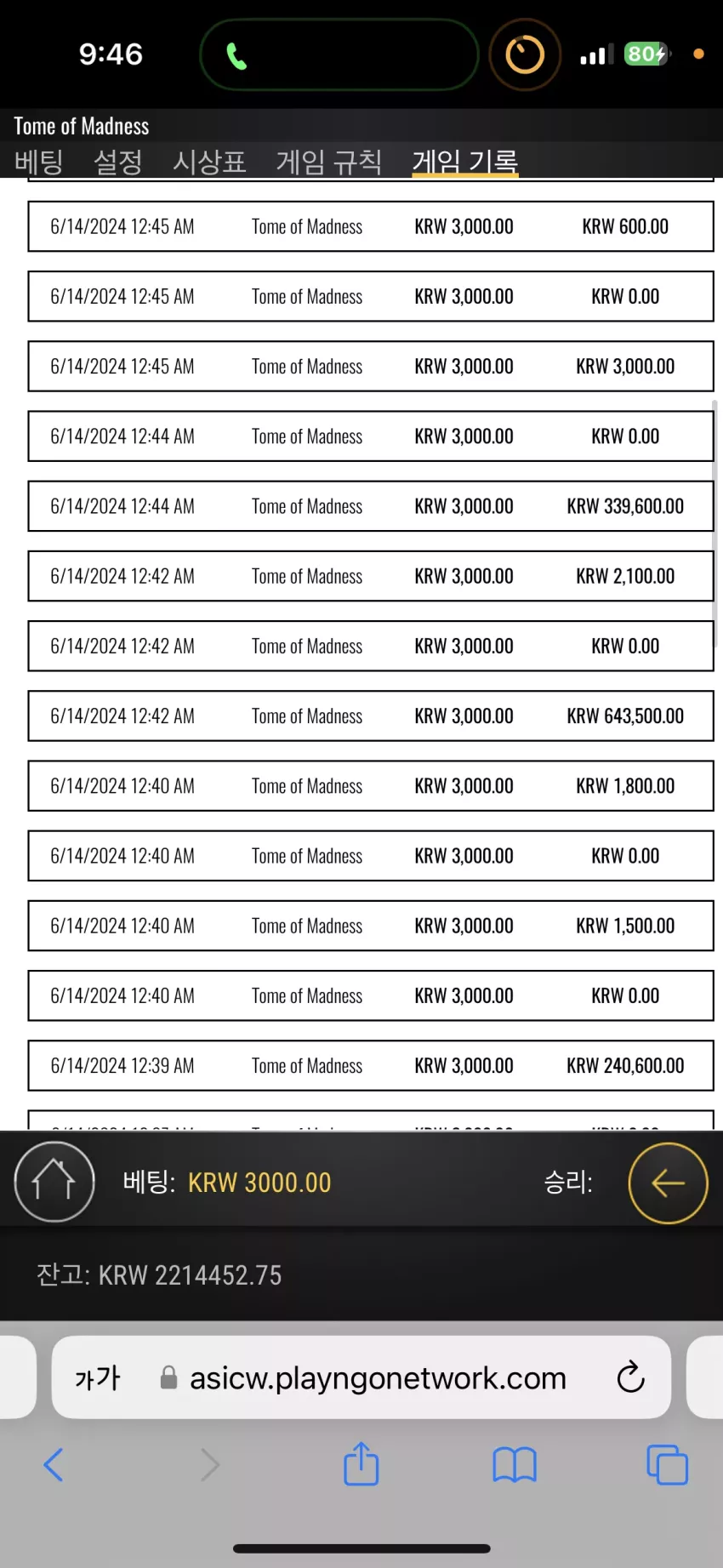Click the history list scrollbar
This screenshot has width=723, height=1568.
(x=714, y=523)
